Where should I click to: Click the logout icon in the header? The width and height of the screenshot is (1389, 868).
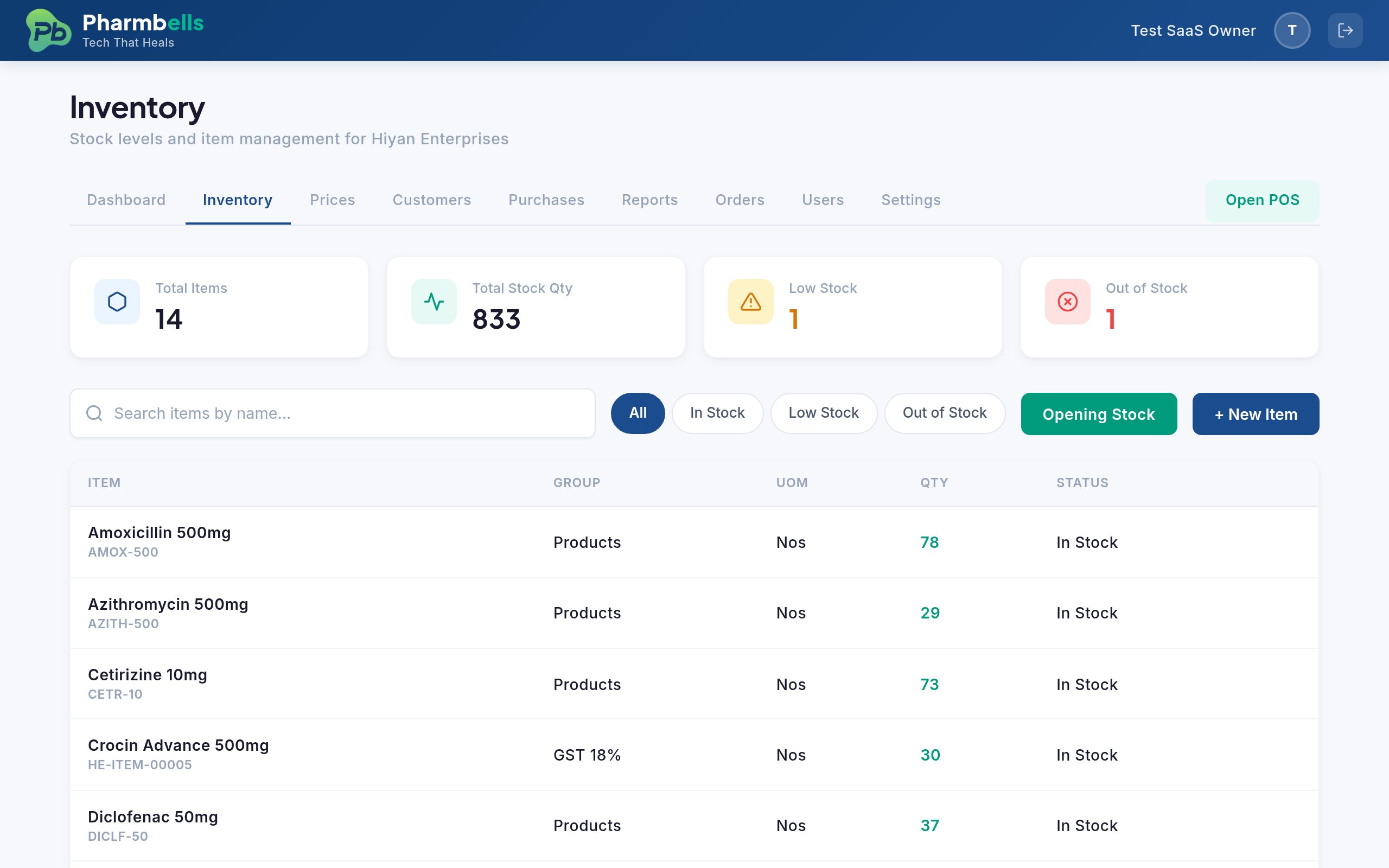coord(1346,29)
